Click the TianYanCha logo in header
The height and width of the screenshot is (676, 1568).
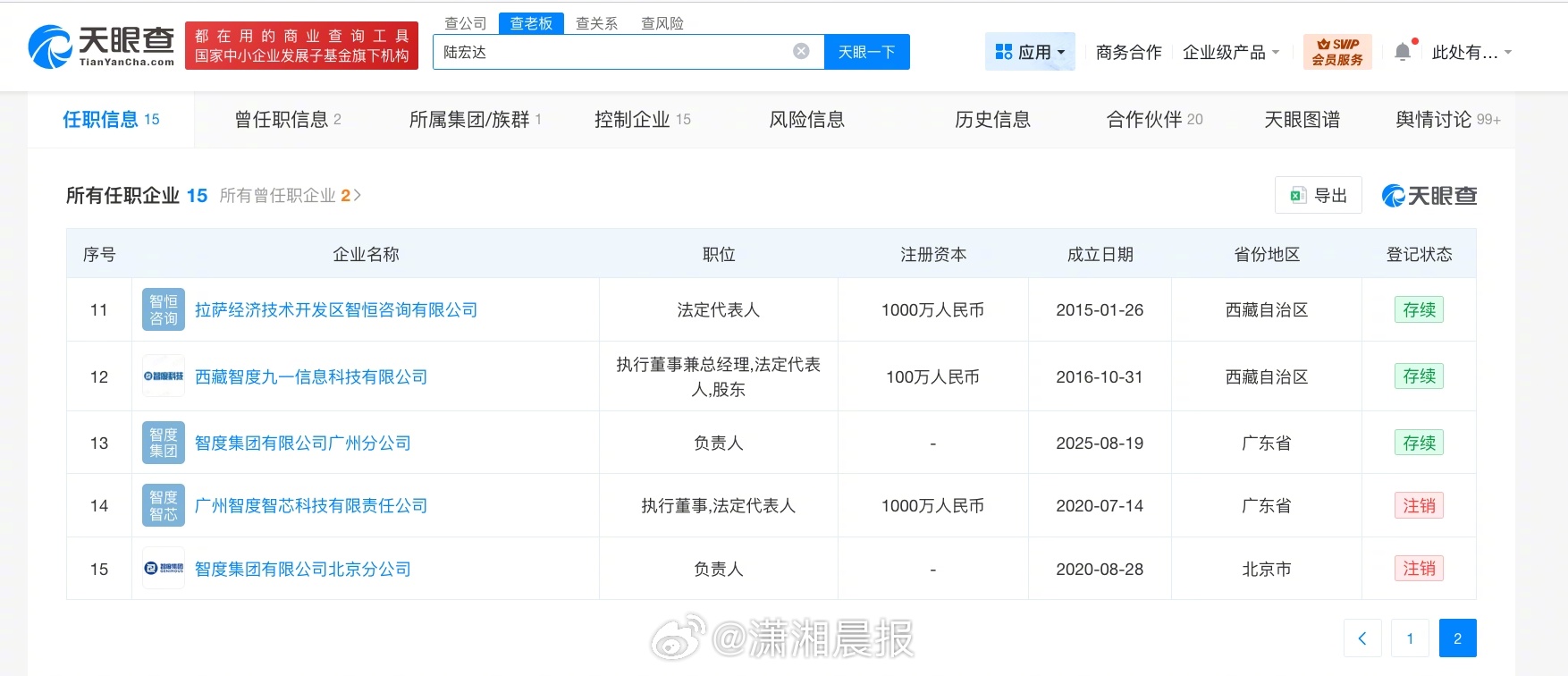[x=101, y=46]
